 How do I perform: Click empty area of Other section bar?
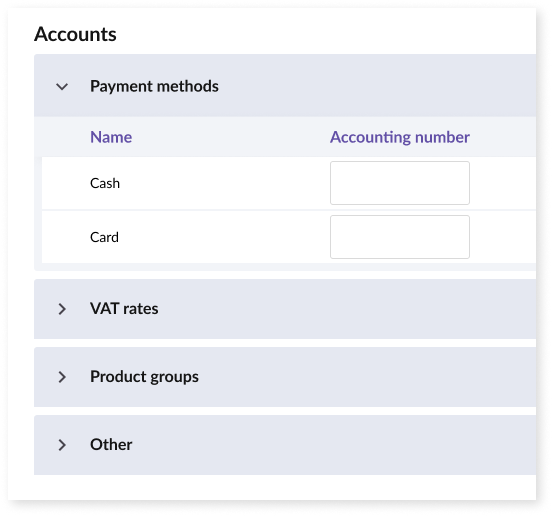tap(334, 445)
